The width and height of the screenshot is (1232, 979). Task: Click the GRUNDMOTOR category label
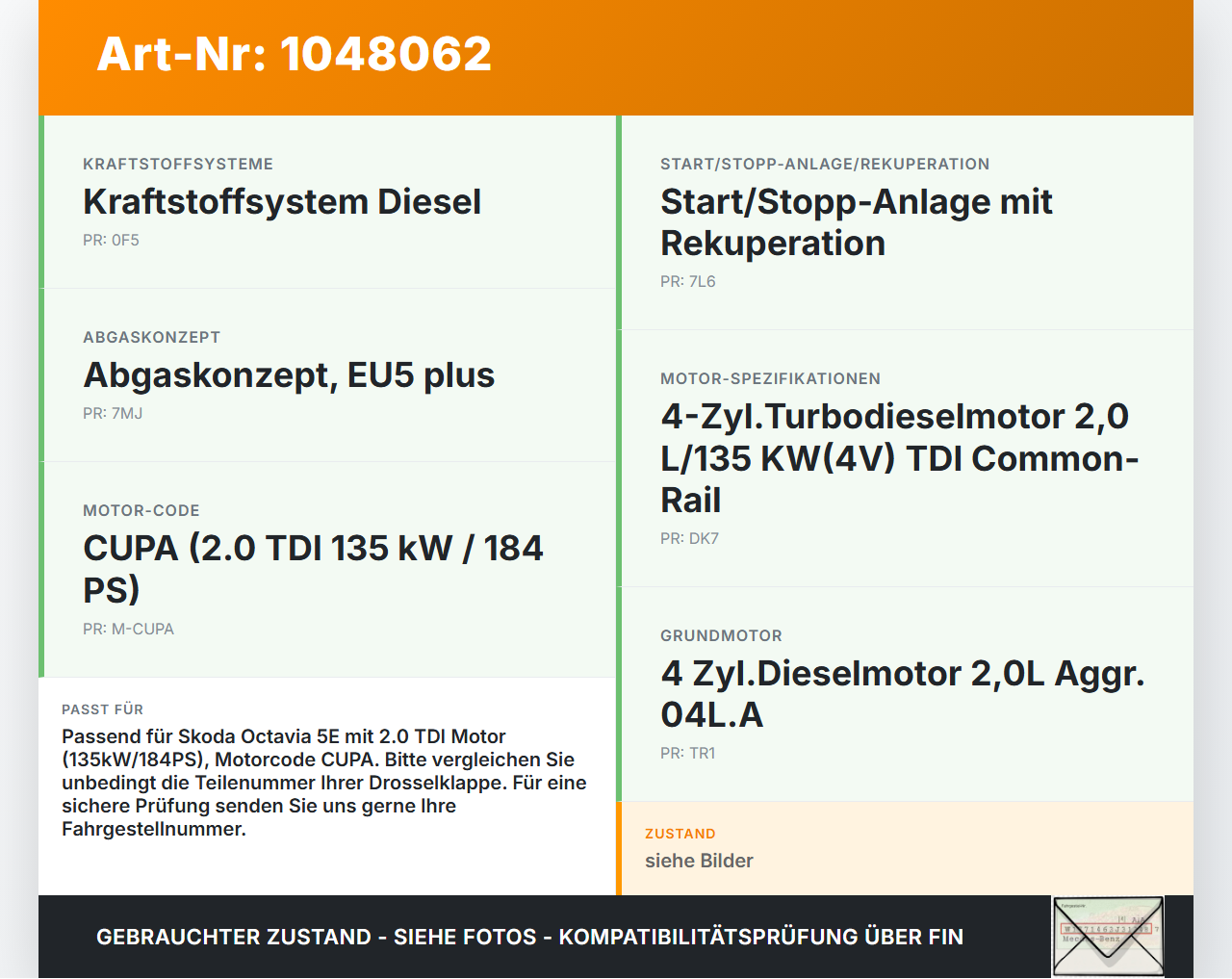pyautogui.click(x=722, y=636)
